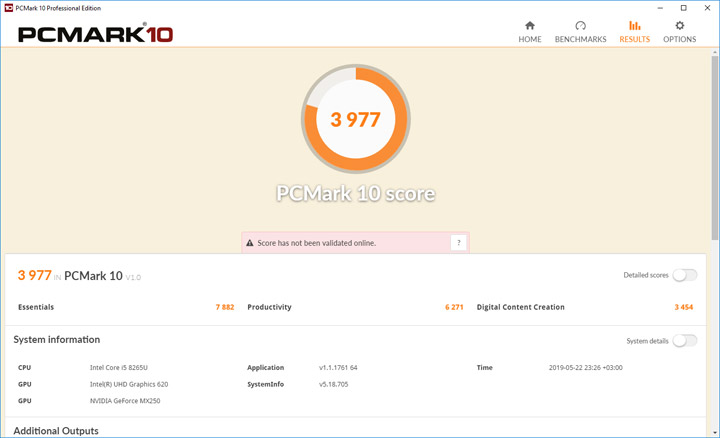Click the System information heading
The image size is (720, 438).
pos(56,340)
